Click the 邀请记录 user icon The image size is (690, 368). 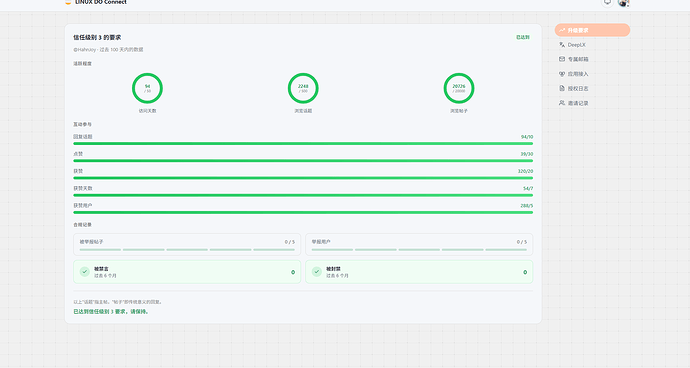click(x=562, y=103)
